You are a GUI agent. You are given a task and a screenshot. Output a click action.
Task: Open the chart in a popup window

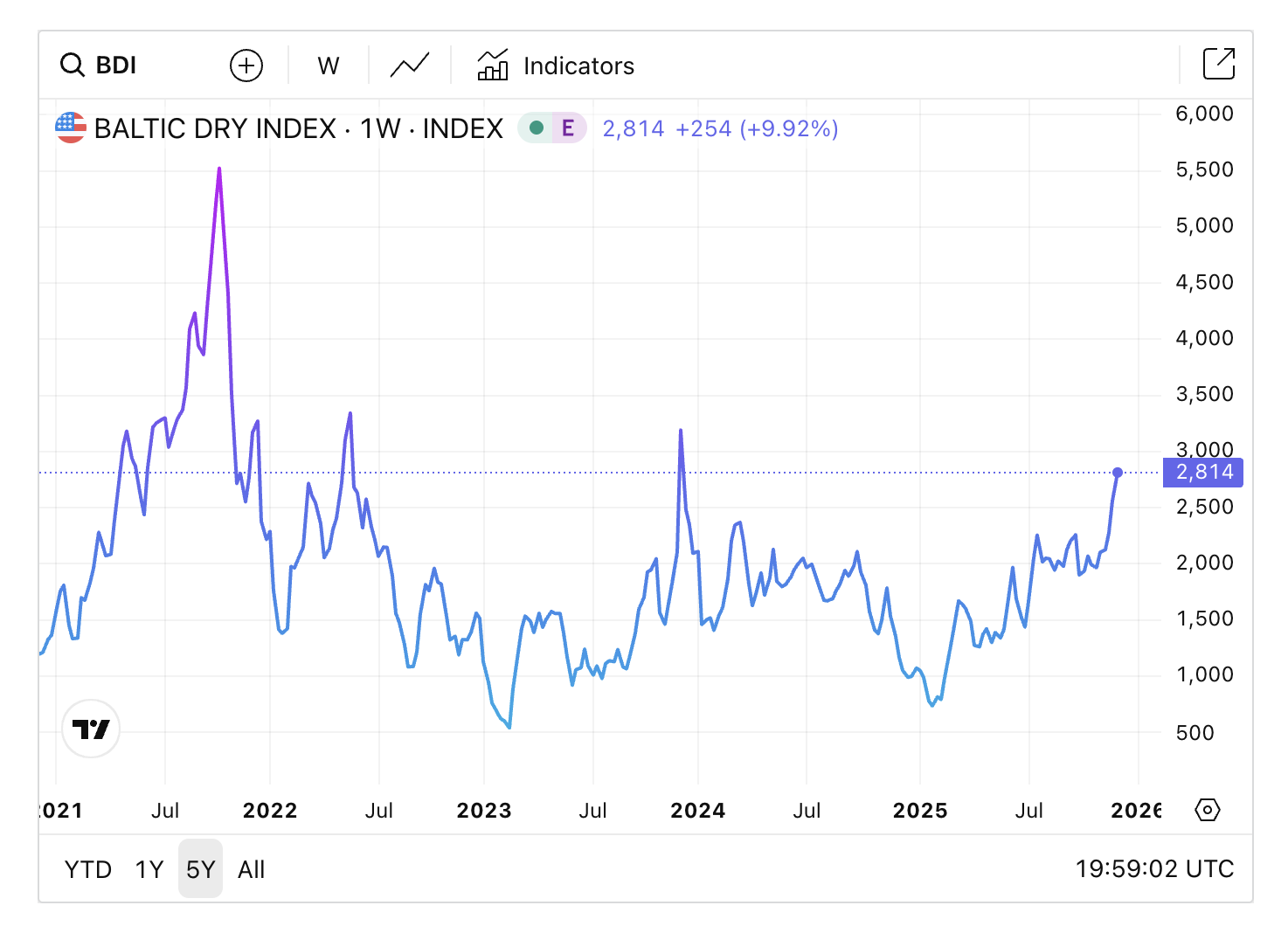[x=1219, y=64]
